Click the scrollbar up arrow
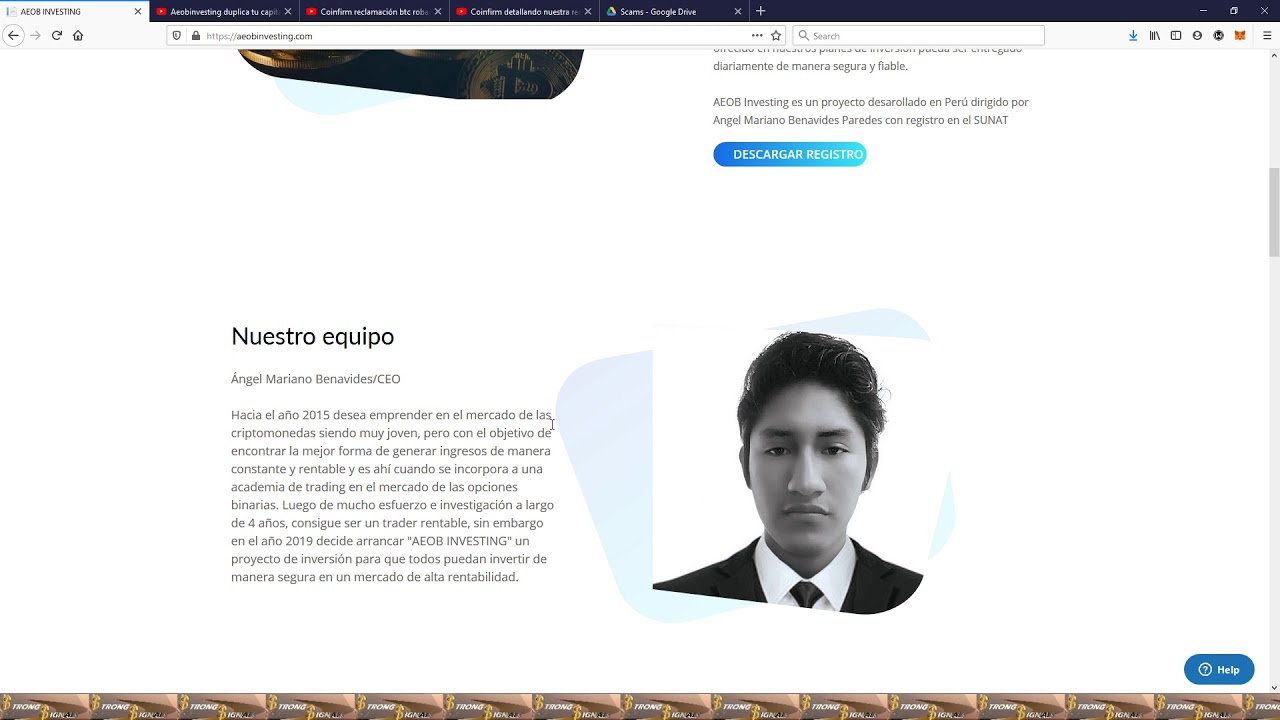Viewport: 1280px width, 720px height. pos(1274,55)
